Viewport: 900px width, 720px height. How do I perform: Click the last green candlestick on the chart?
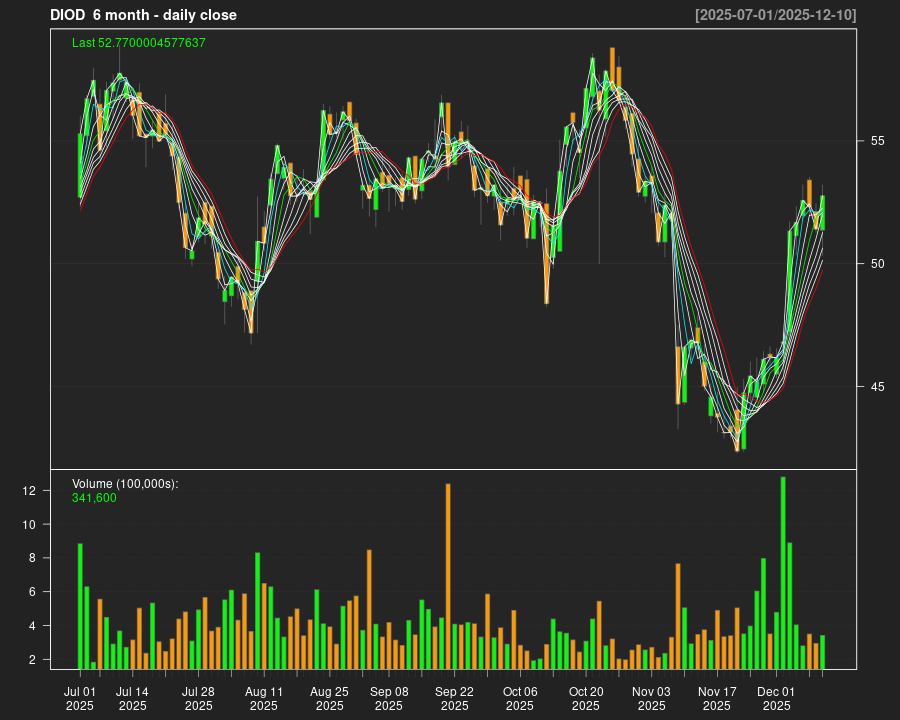822,213
